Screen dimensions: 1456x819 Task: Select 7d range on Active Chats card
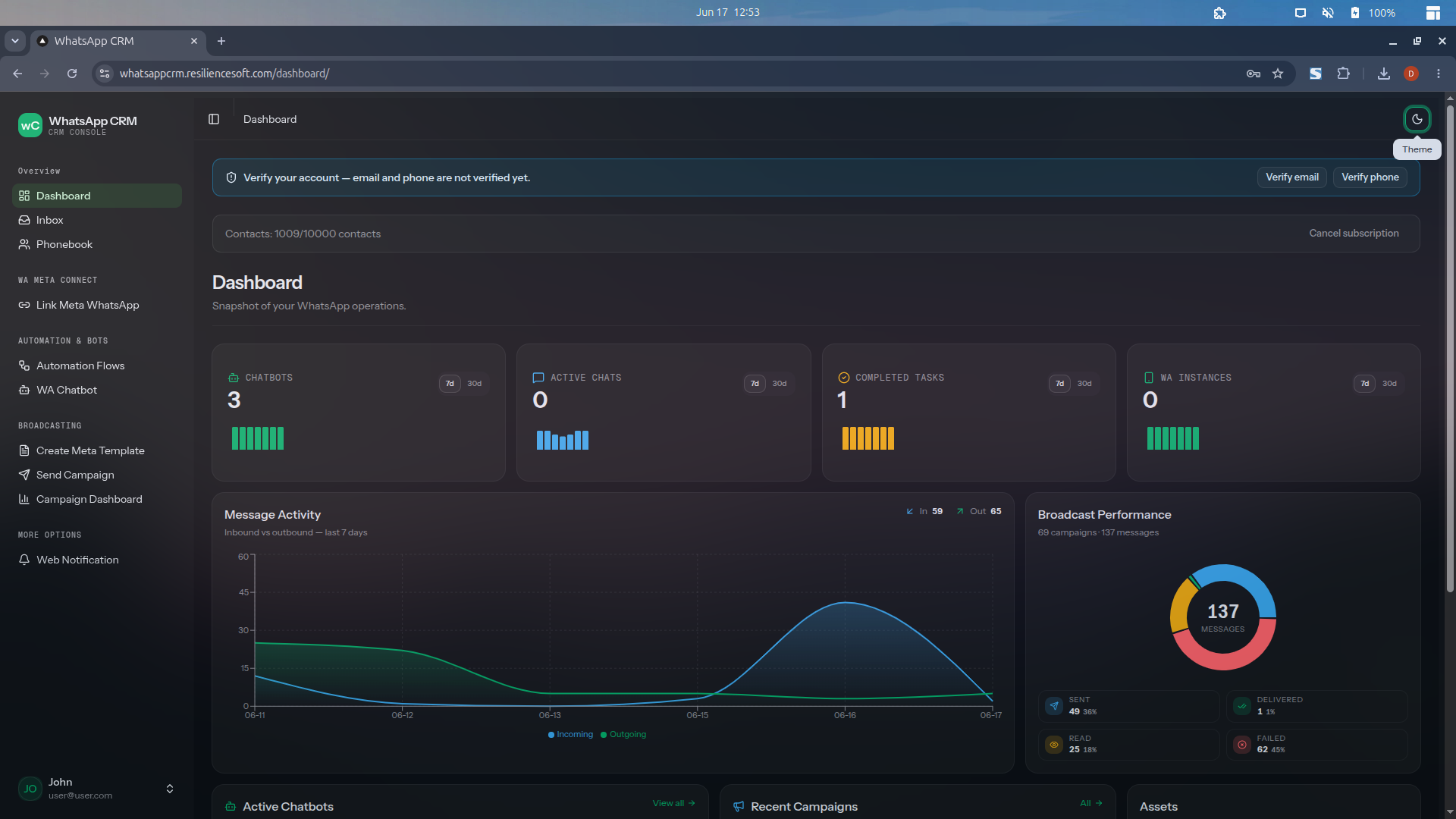click(755, 384)
